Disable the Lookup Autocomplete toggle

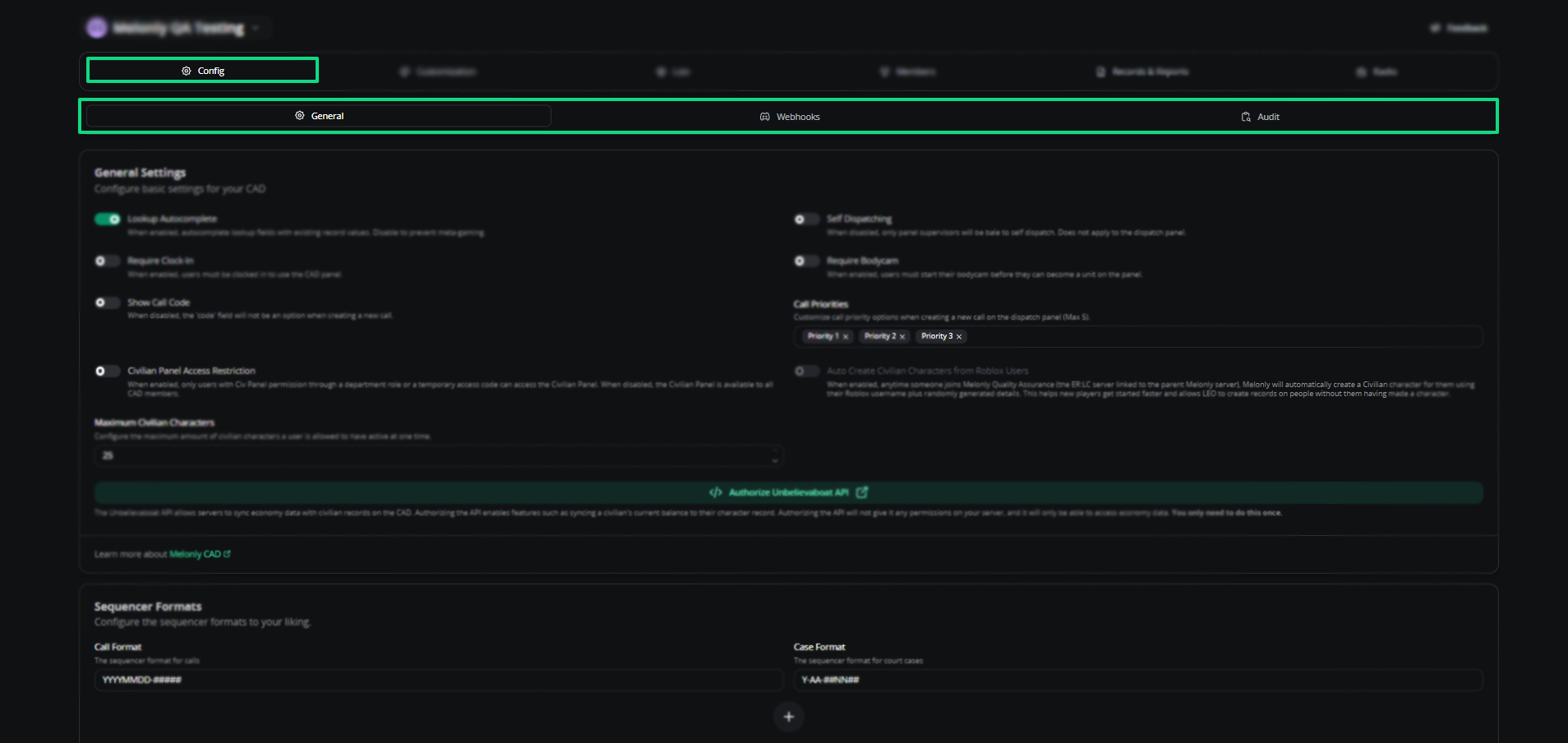click(108, 219)
